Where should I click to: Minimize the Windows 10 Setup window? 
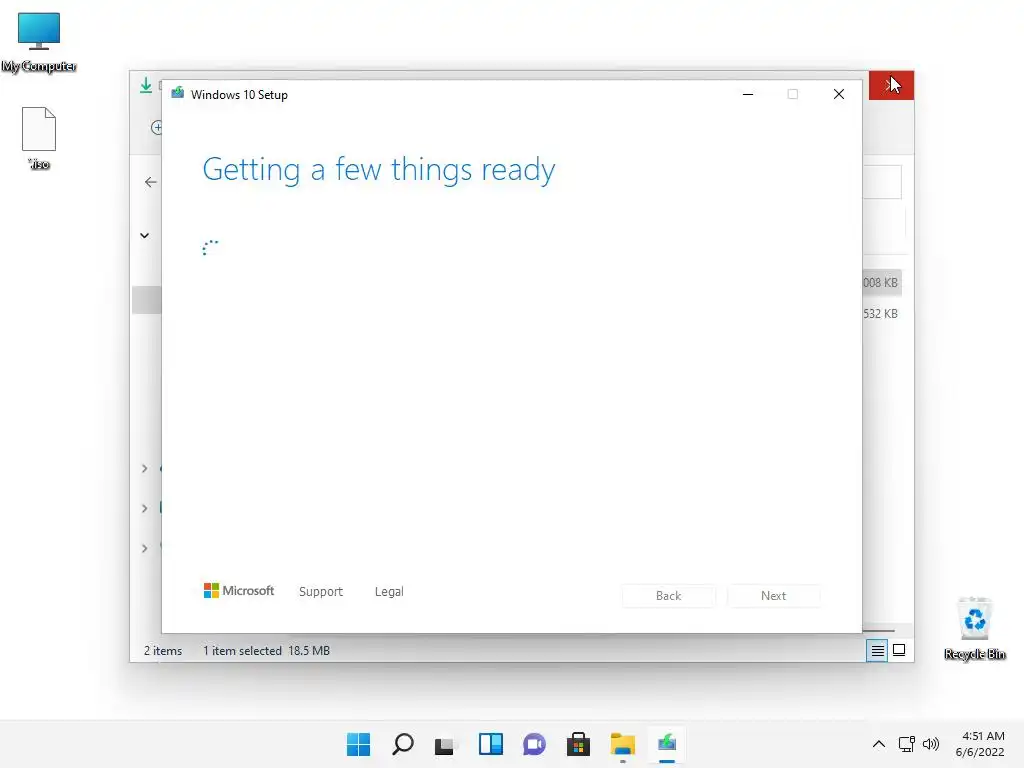pos(748,95)
